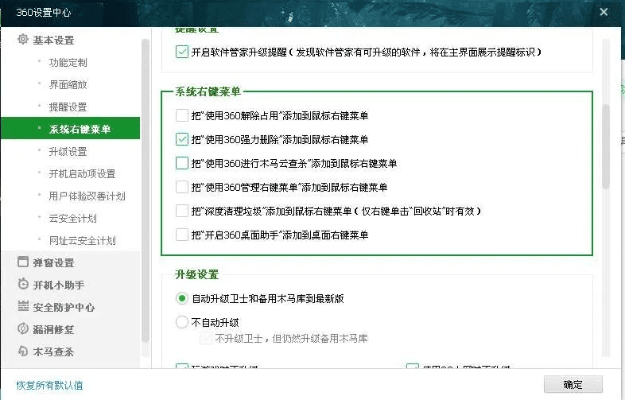This screenshot has width=625, height=400.
Task: Click the 360设置中心 title text
Action: 43,12
